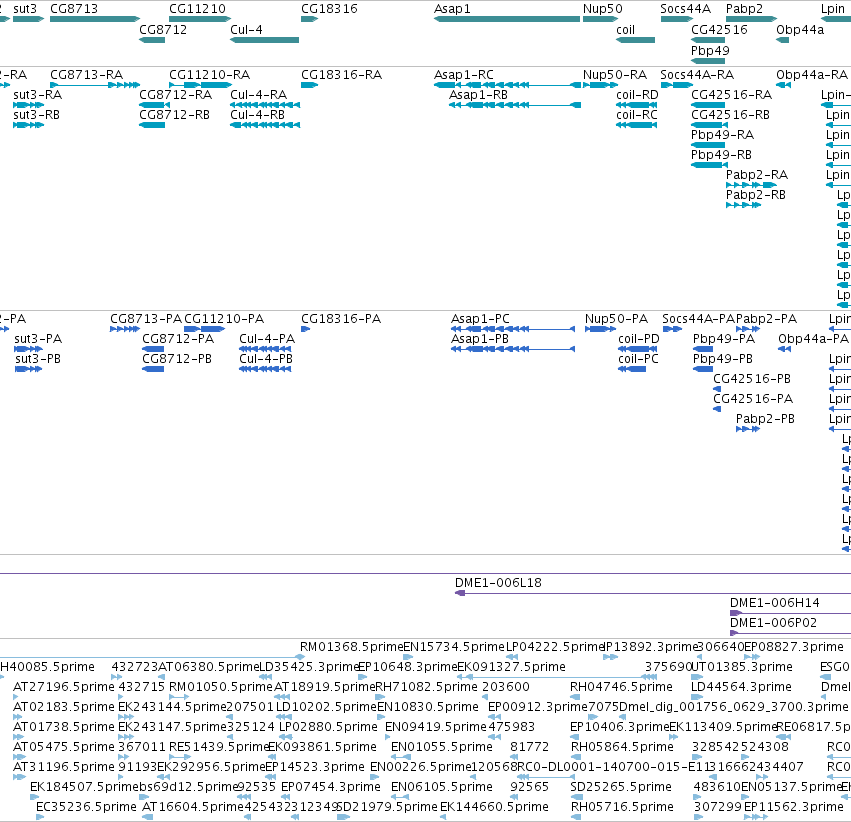This screenshot has height=822, width=851.
Task: Click EST EC35236.5prime
Action: [86, 807]
